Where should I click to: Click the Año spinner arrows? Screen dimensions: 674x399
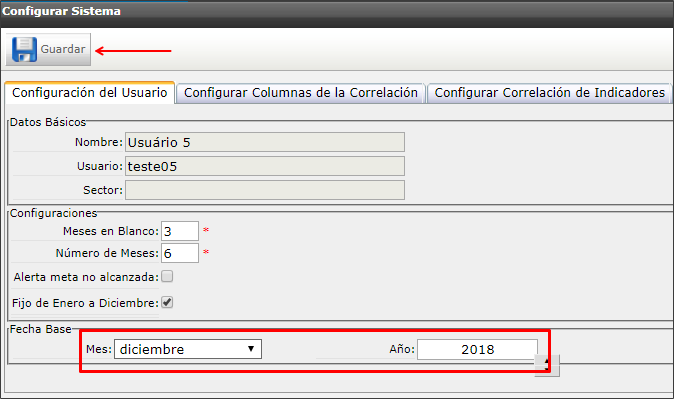tap(547, 365)
